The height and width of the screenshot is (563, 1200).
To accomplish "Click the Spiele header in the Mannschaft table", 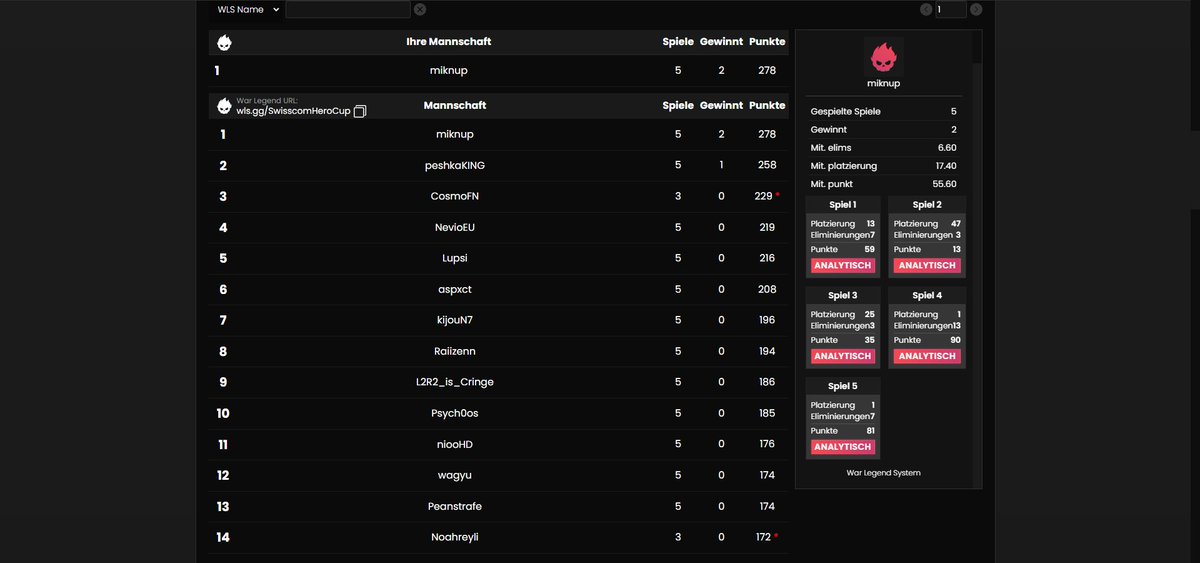I will tap(678, 105).
